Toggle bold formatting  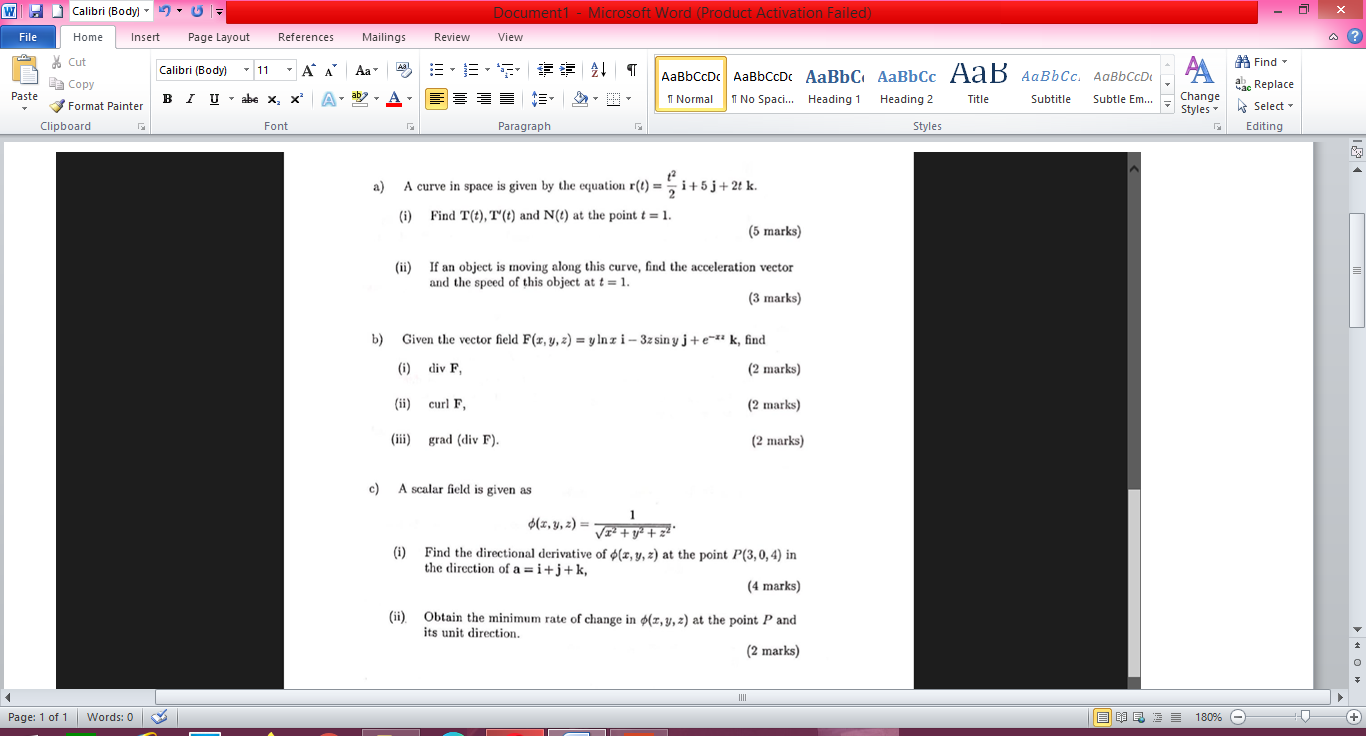point(167,99)
